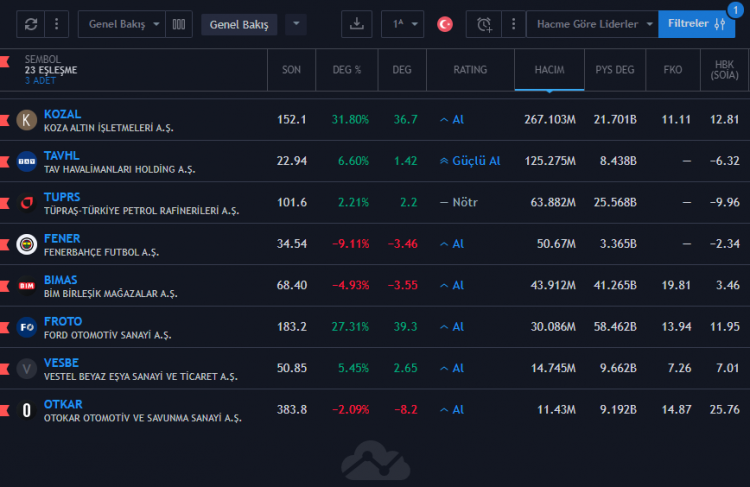Toggle the red flag on OTKAR row
This screenshot has width=750, height=487.
click(x=5, y=410)
